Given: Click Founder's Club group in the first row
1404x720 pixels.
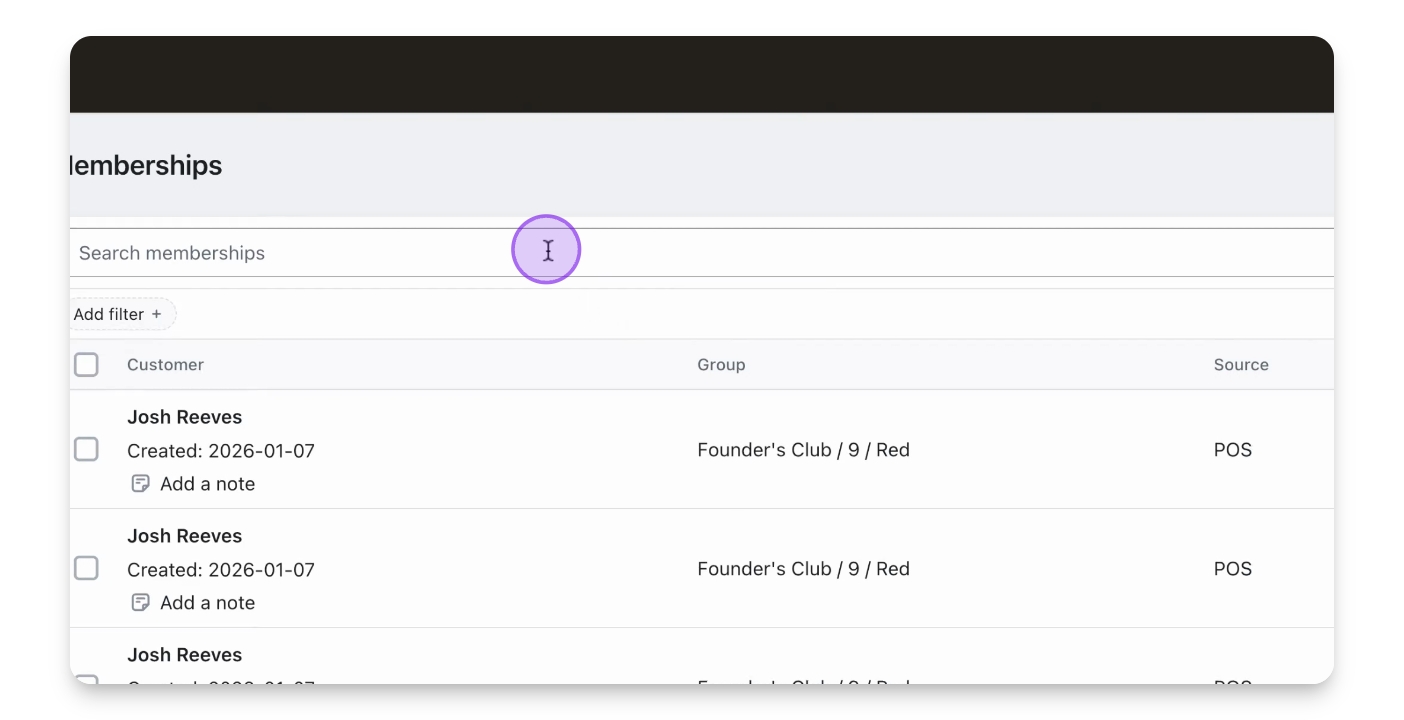Looking at the screenshot, I should [x=803, y=450].
